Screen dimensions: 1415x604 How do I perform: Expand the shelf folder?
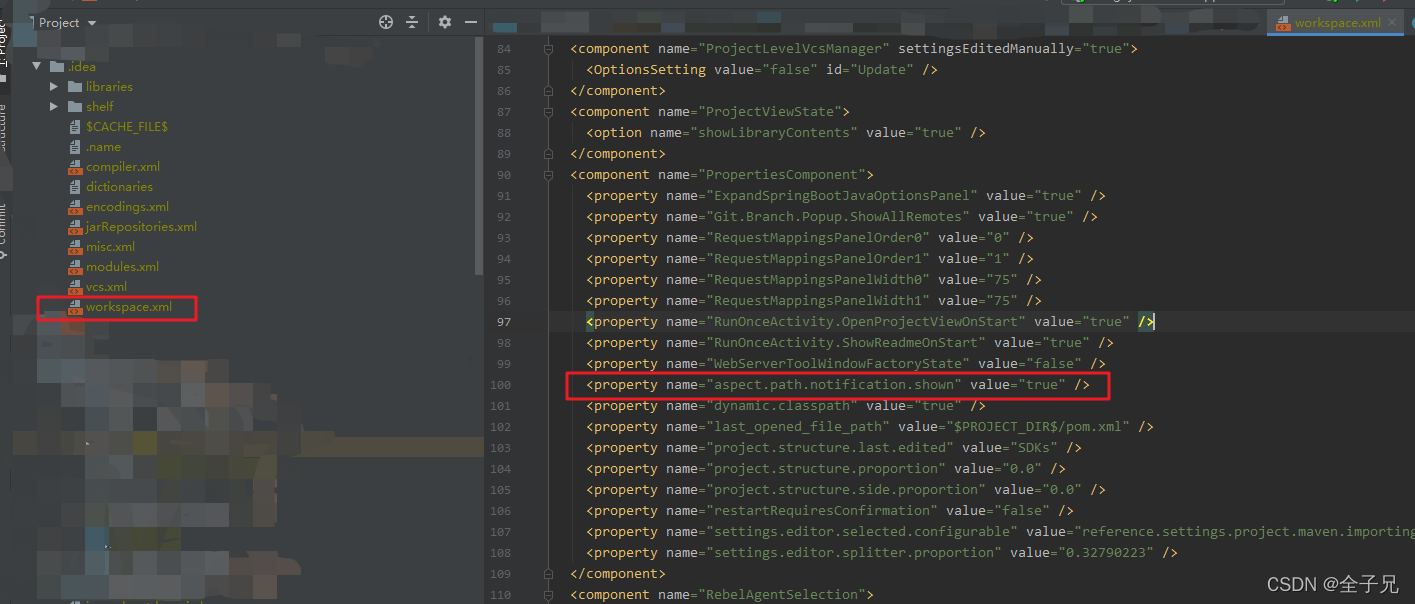click(53, 106)
